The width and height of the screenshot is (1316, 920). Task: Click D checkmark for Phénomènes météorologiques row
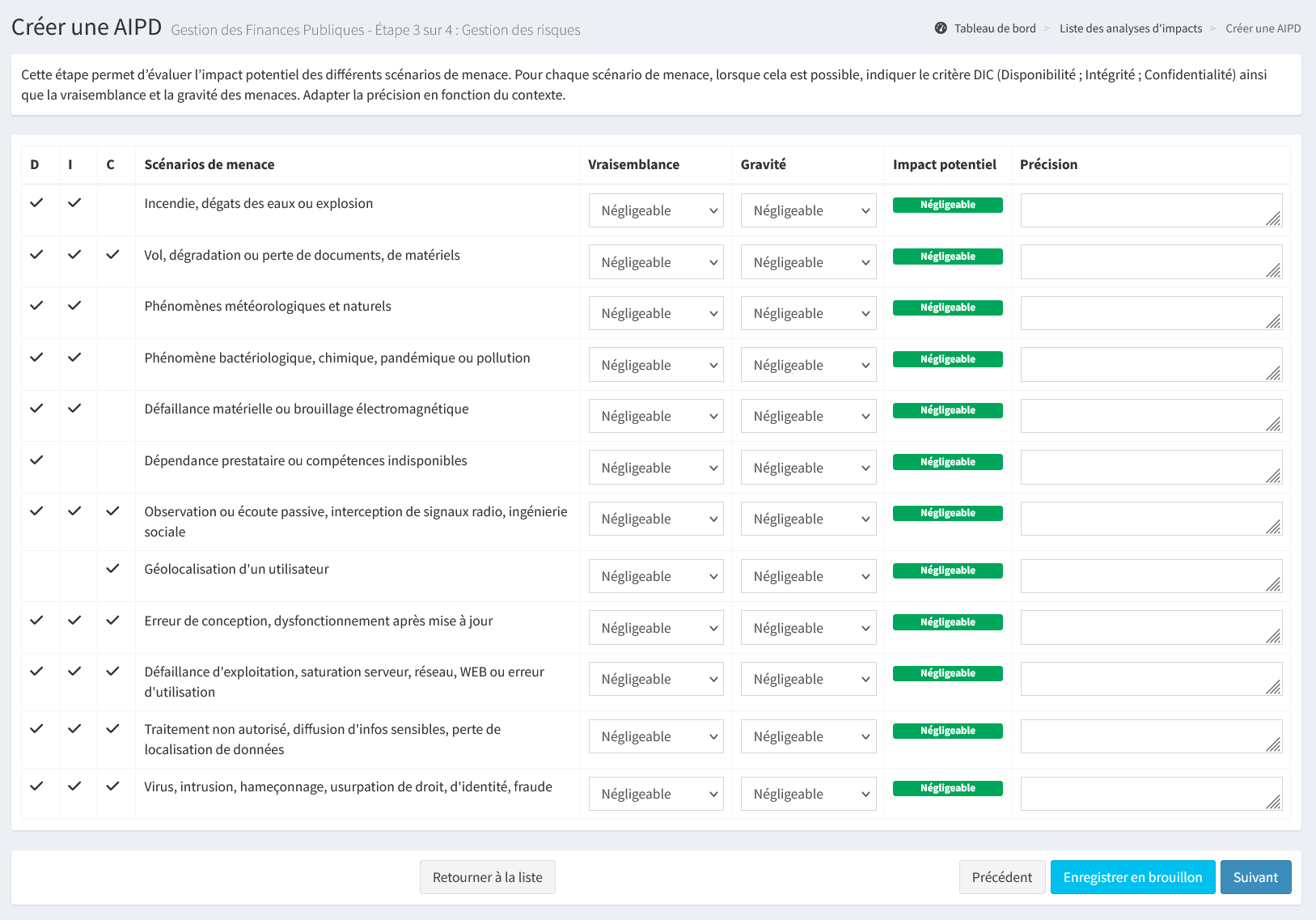pos(36,306)
